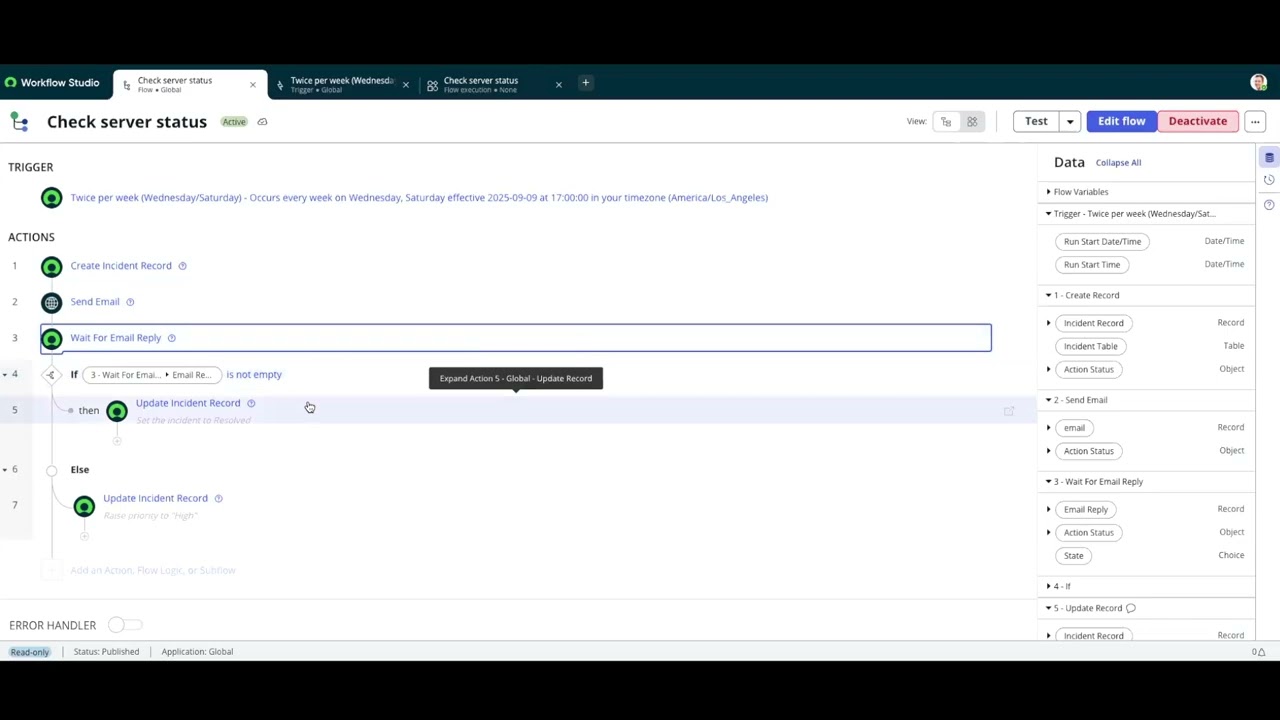Expand the Flow Variables section
Viewport: 1280px width, 720px height.
pos(1048,191)
